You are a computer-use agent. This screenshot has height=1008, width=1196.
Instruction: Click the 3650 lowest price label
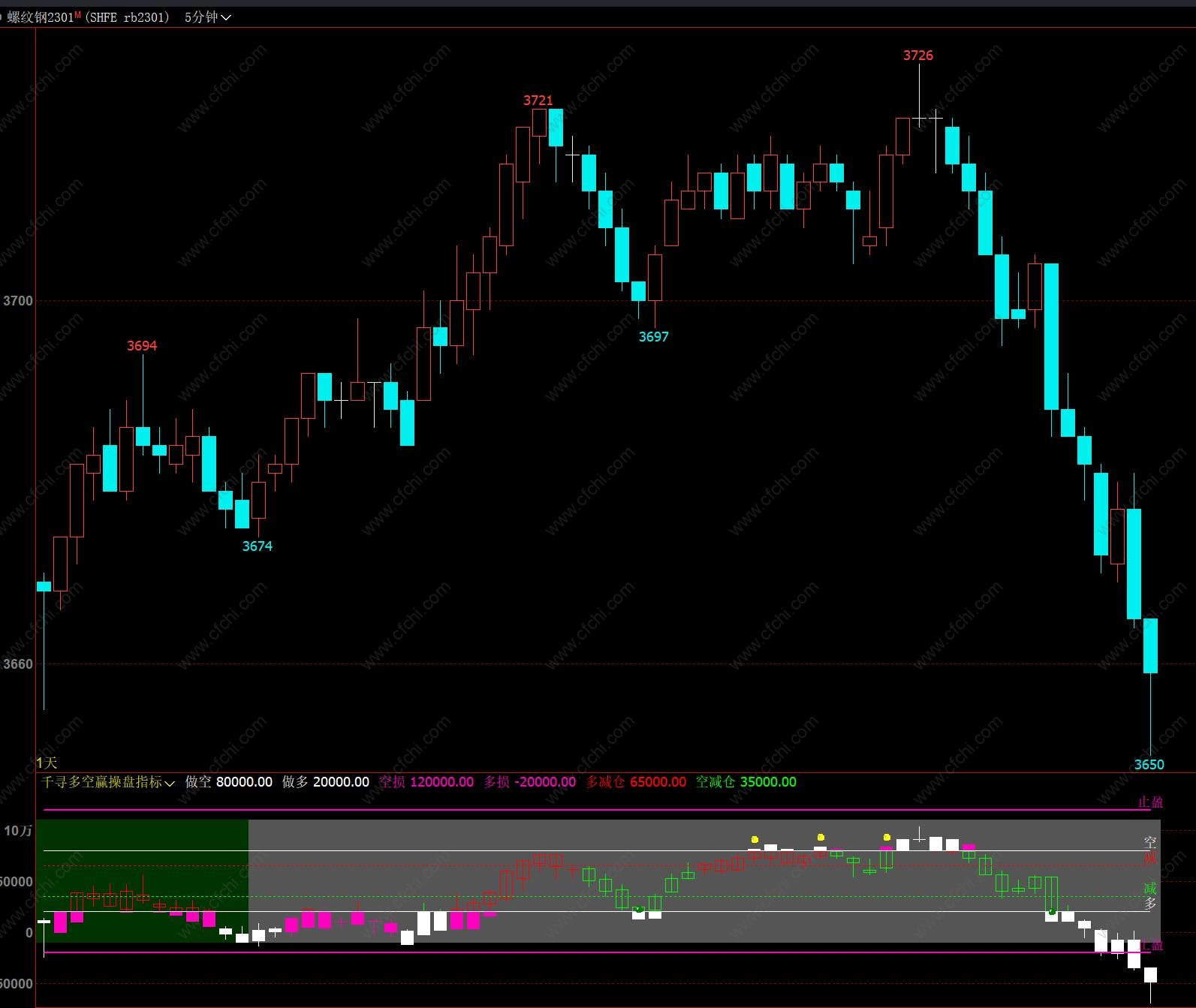(x=1149, y=765)
